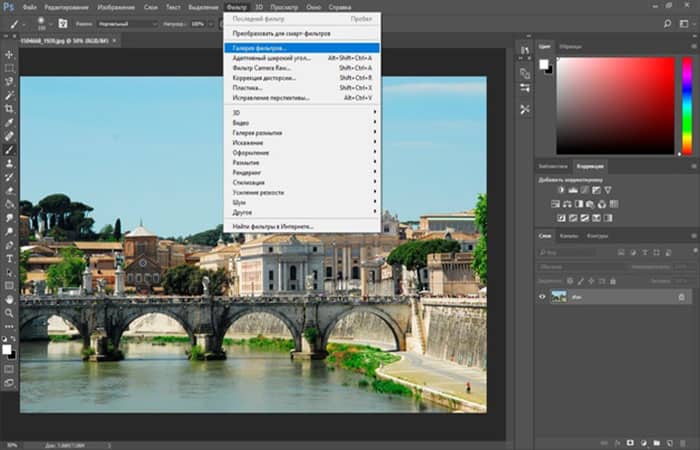This screenshot has width=700, height=450.
Task: Reset default foreground and background colors
Action: [4, 339]
